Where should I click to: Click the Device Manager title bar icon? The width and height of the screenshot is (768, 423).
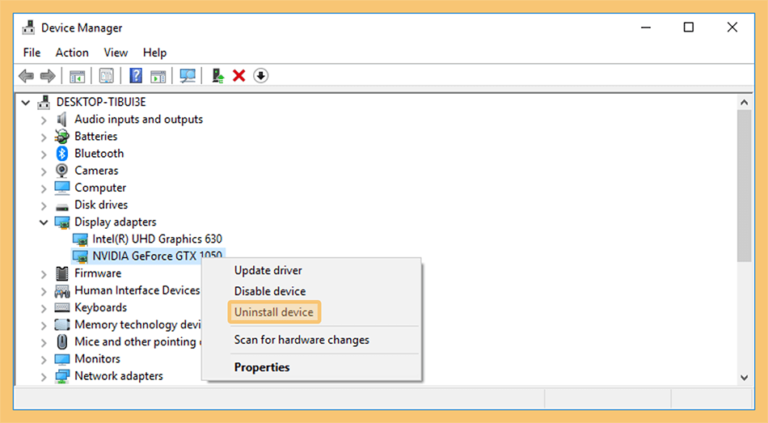pos(28,28)
